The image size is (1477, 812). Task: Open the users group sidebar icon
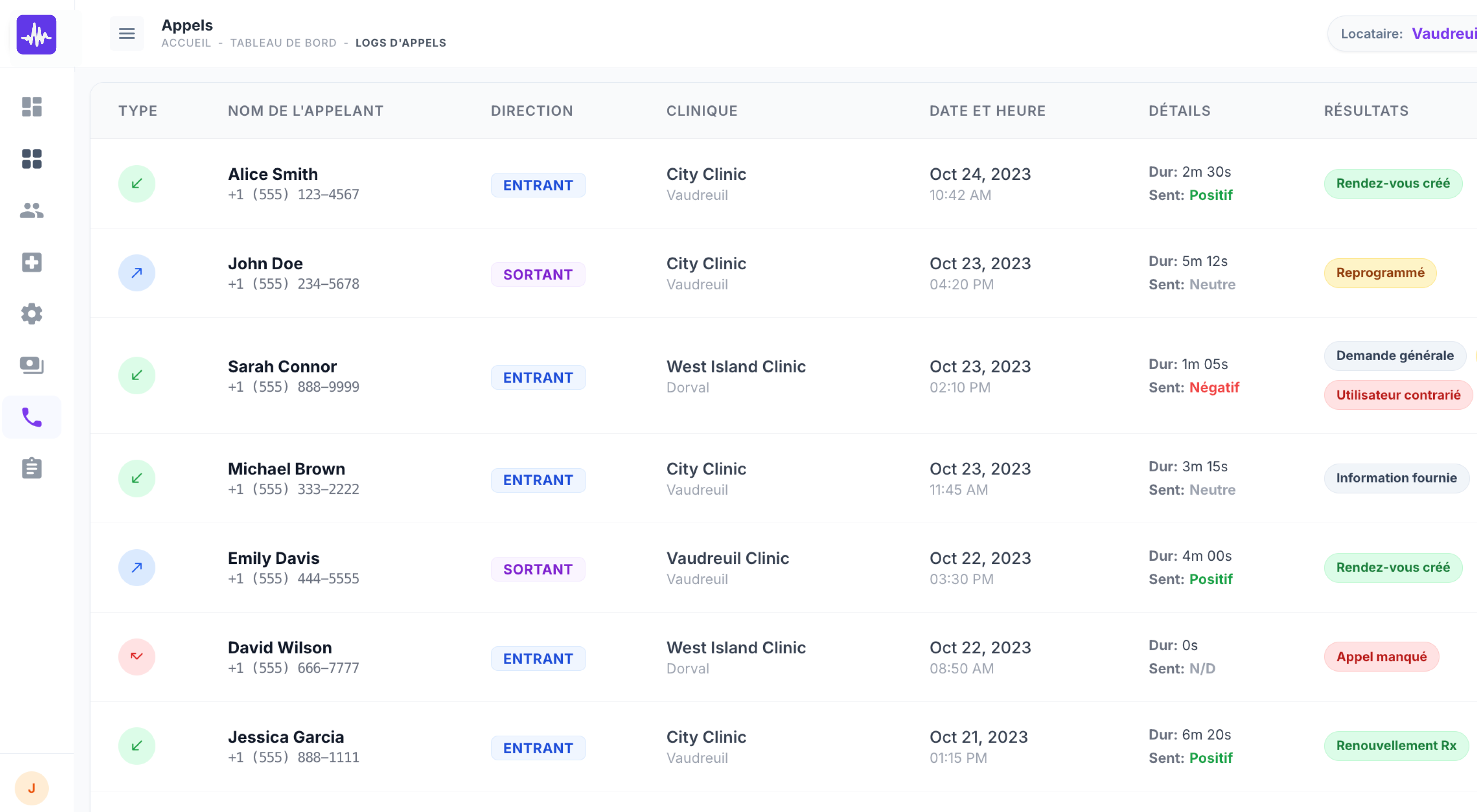[x=31, y=210]
